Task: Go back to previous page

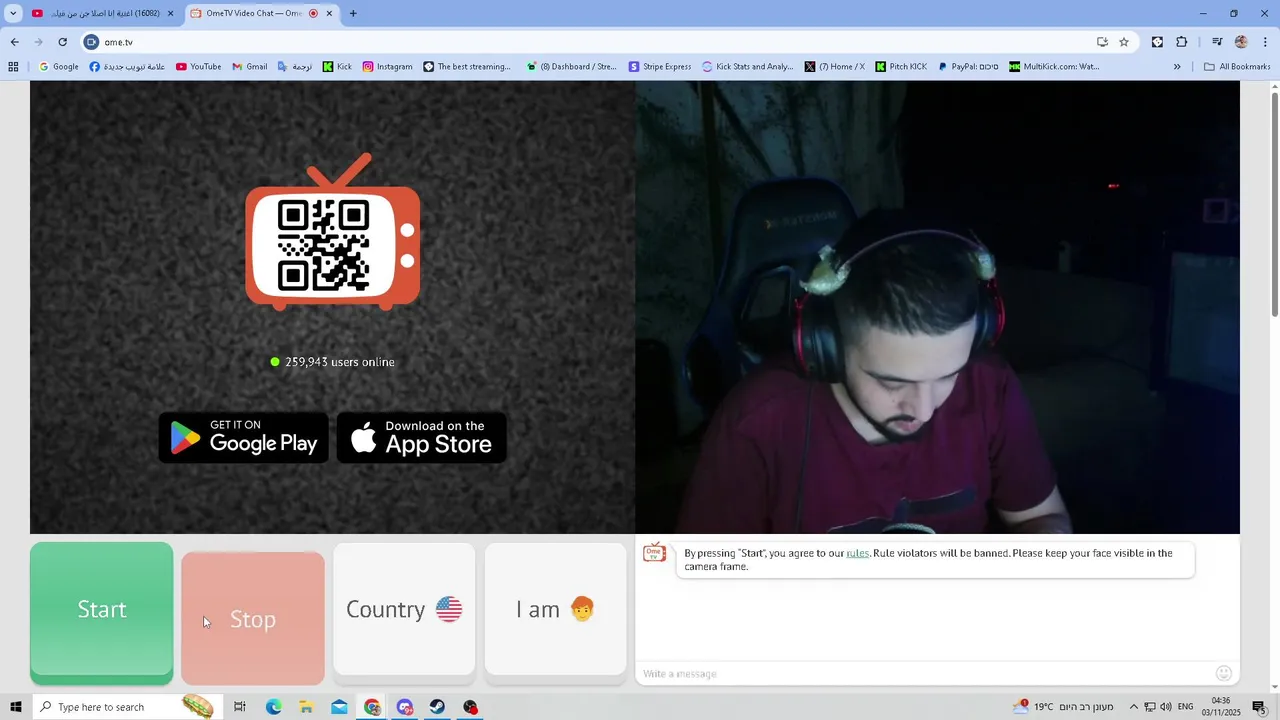Action: pyautogui.click(x=14, y=42)
